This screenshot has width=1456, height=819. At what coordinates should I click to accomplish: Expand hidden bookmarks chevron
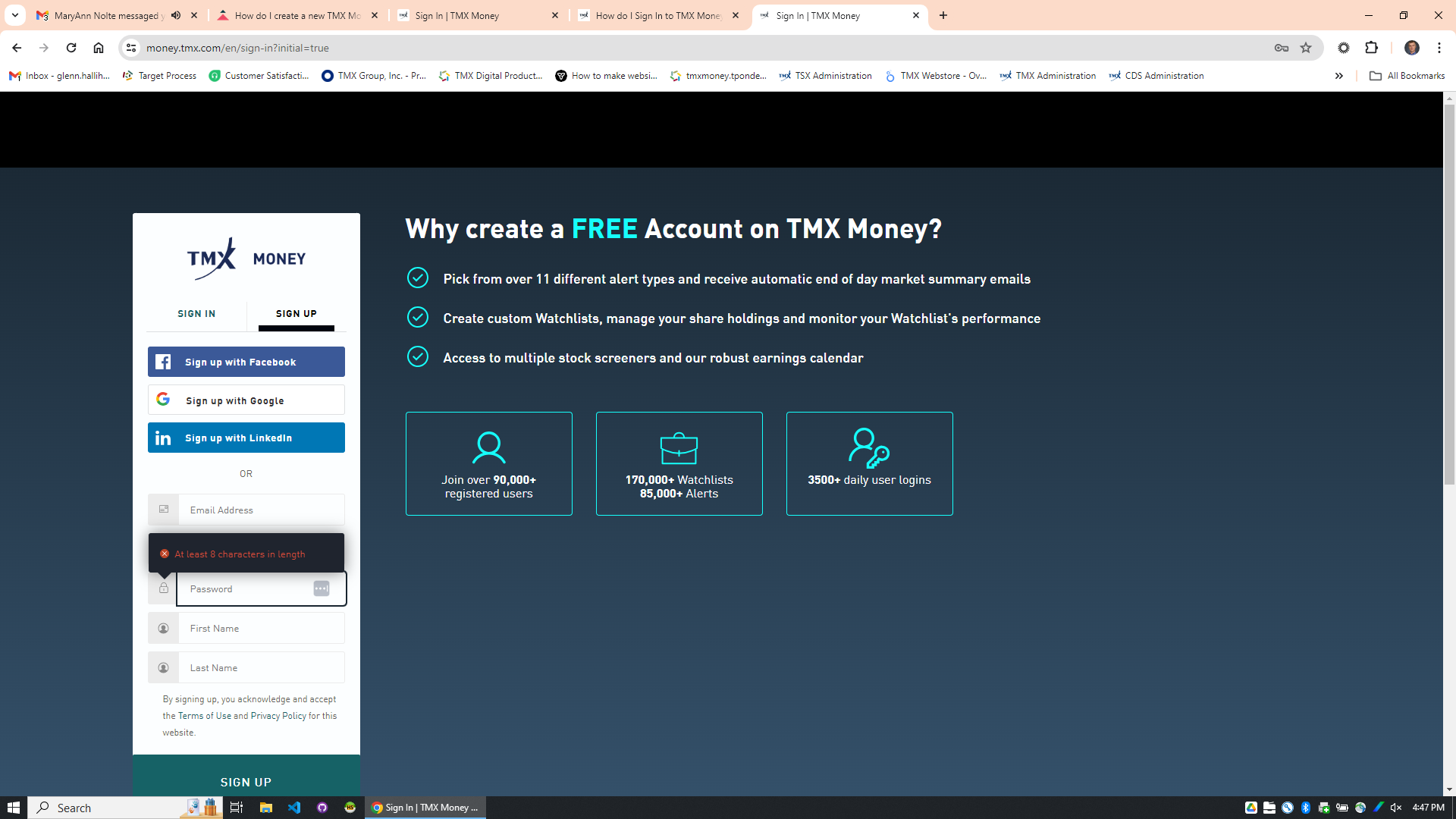coord(1338,76)
